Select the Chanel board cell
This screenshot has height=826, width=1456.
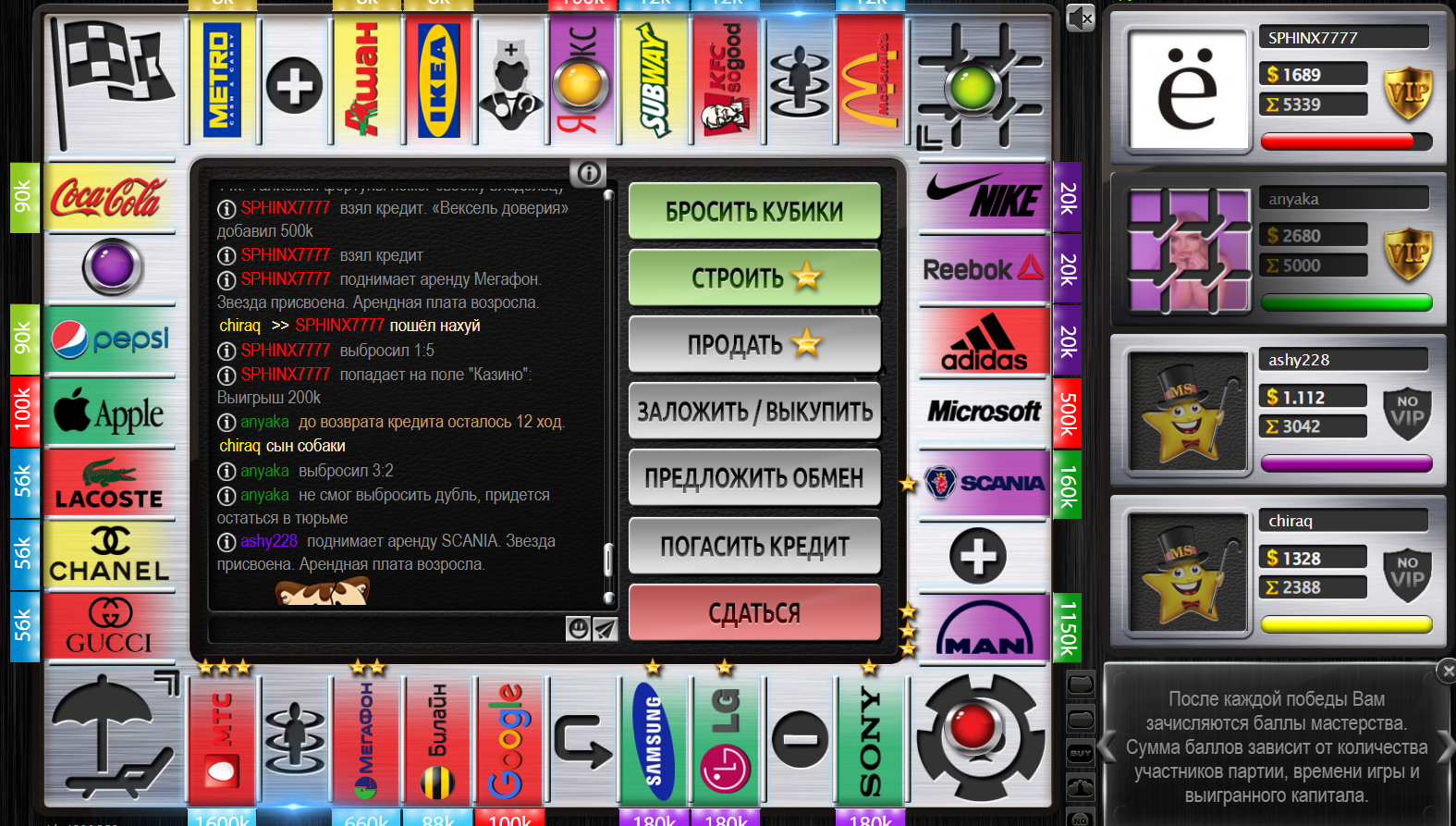click(x=109, y=556)
